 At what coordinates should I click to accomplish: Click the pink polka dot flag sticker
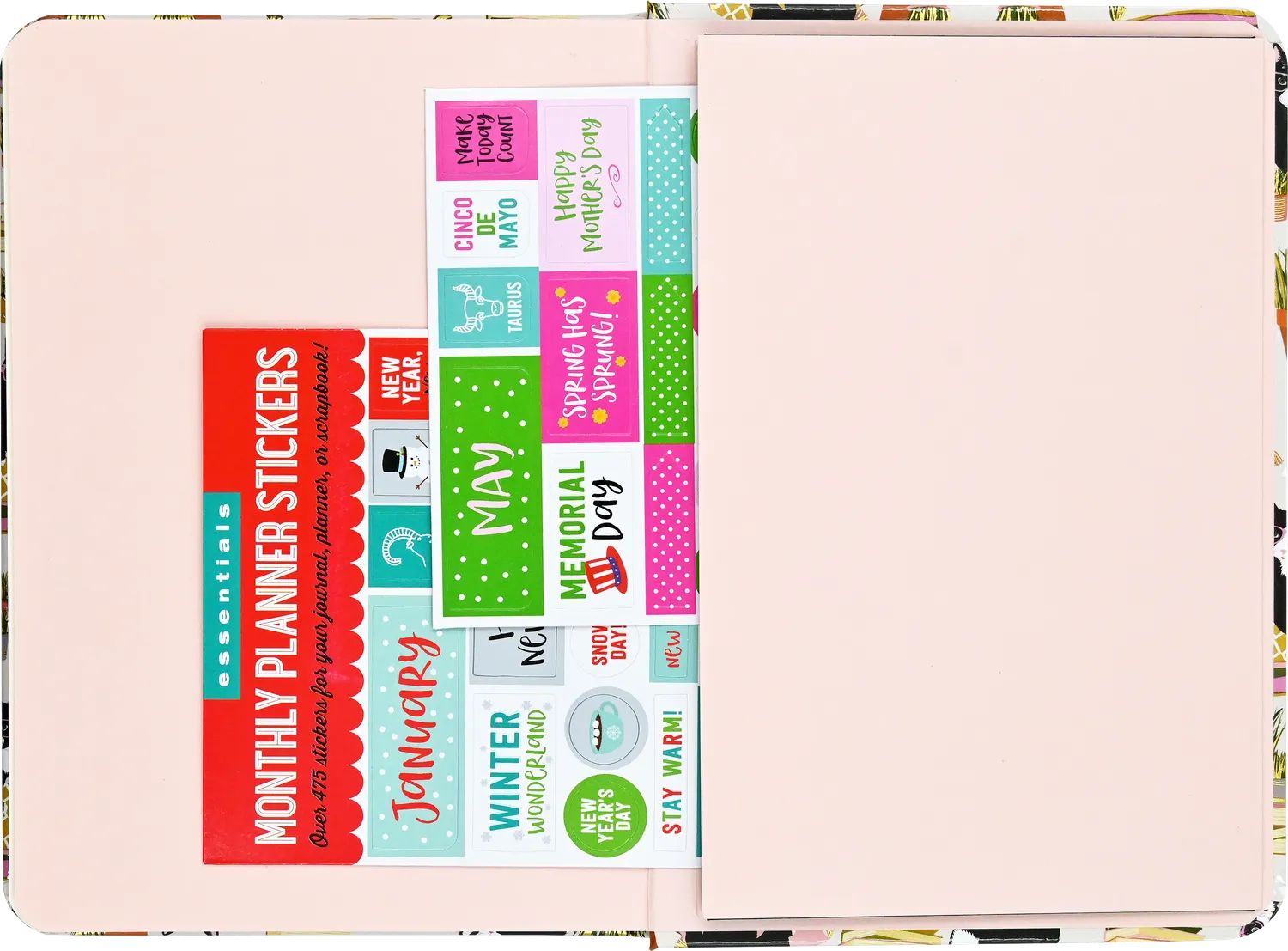point(669,528)
